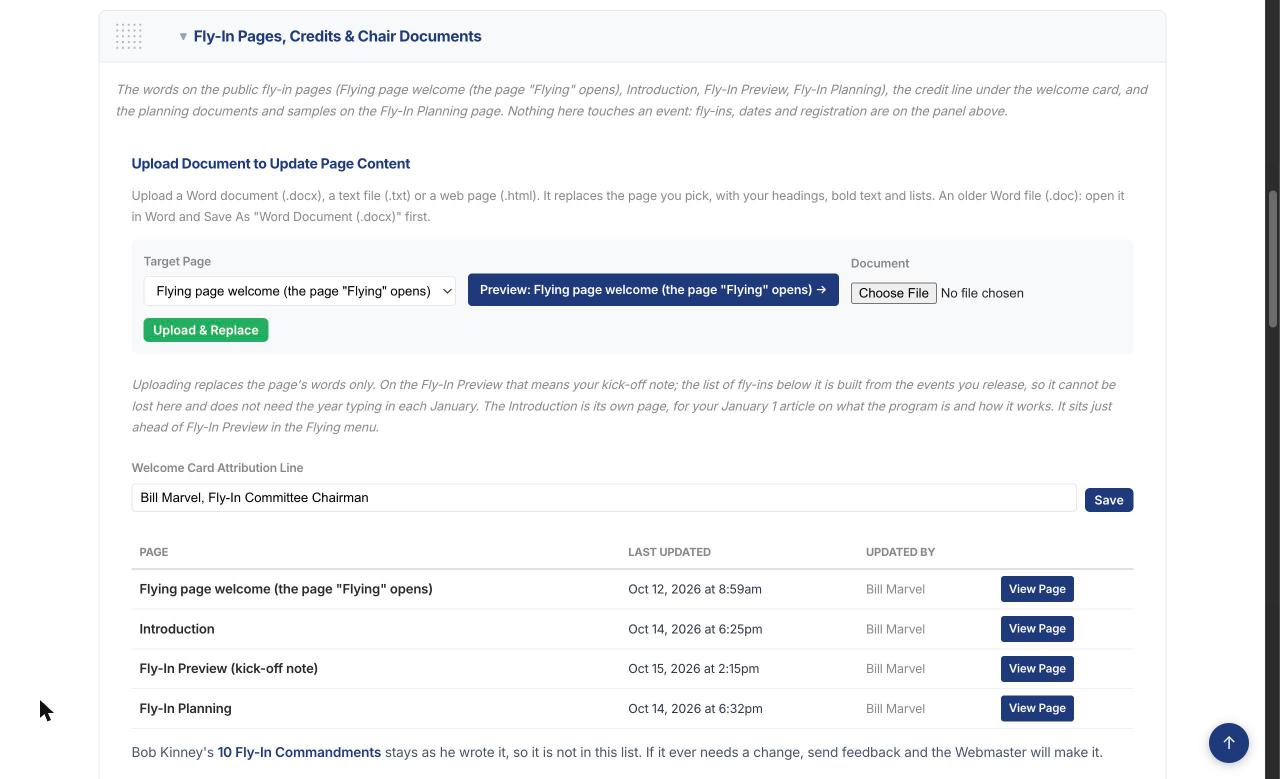This screenshot has height=779, width=1280.
Task: Edit the Welcome Card Attribution Line field
Action: 604,498
